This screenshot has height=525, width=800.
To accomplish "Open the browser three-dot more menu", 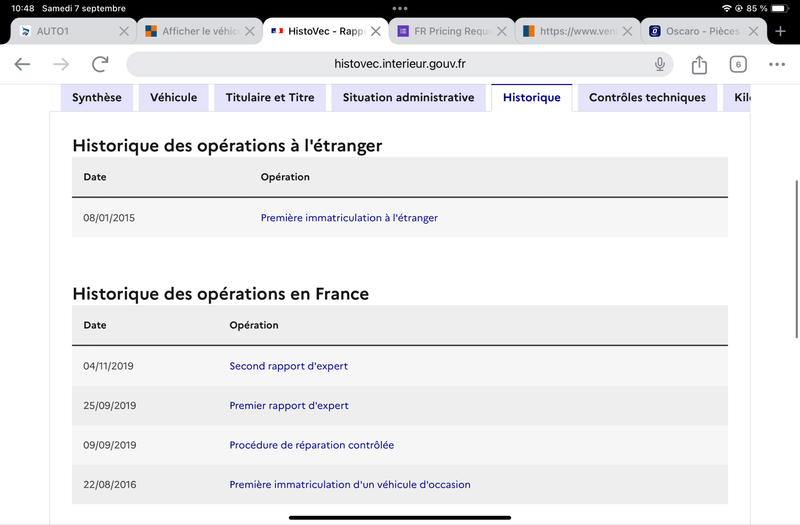I will pos(777,64).
